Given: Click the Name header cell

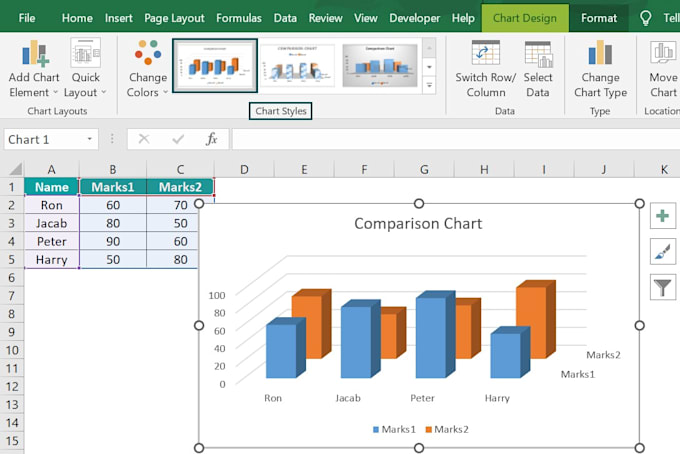Looking at the screenshot, I should click(x=52, y=187).
